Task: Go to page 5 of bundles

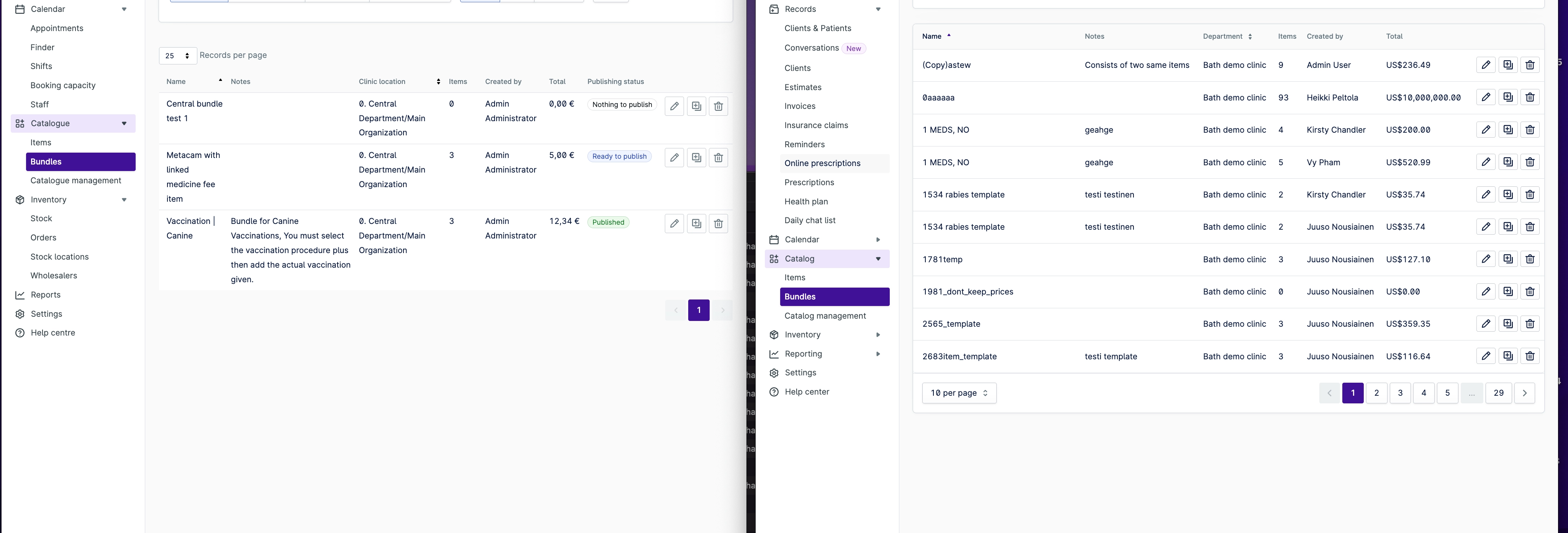Action: tap(1447, 393)
